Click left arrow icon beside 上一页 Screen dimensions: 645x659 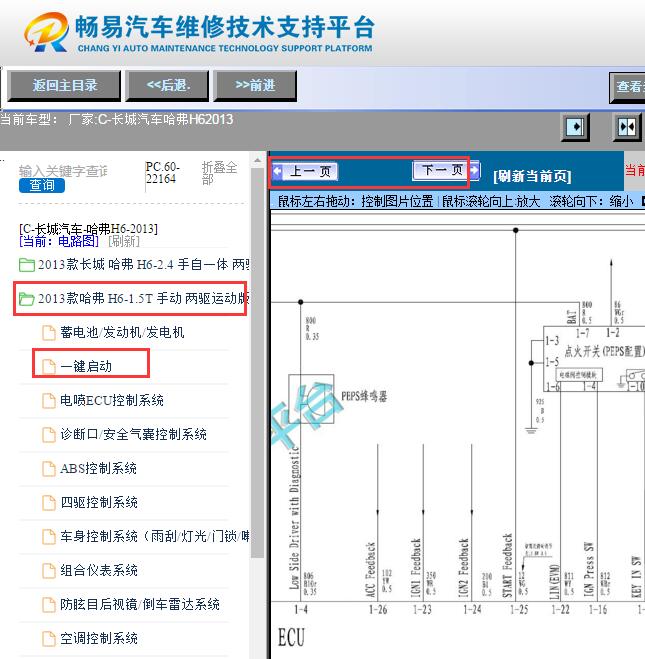[277, 171]
